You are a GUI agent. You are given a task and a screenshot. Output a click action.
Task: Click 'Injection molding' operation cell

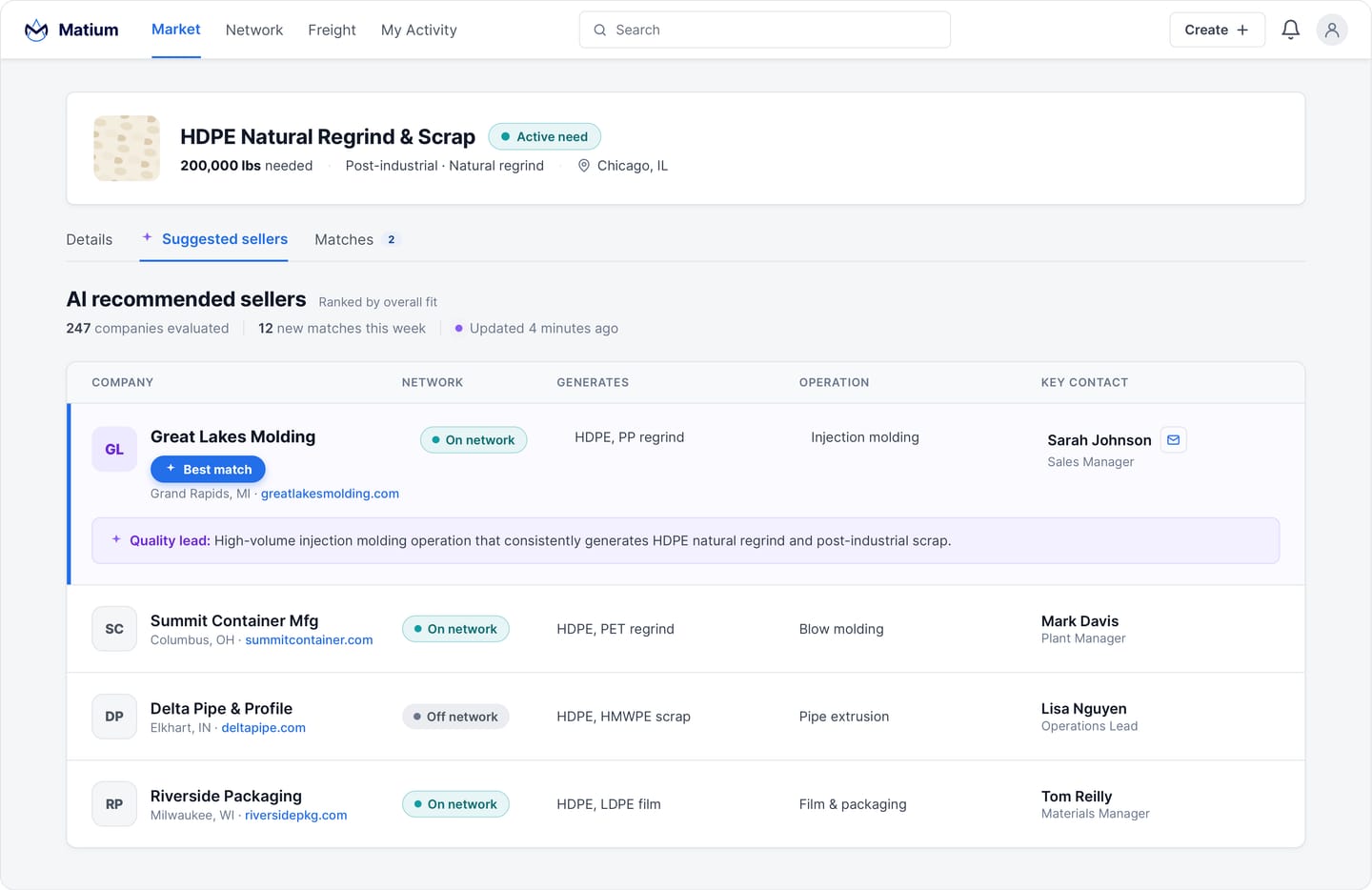click(x=865, y=437)
